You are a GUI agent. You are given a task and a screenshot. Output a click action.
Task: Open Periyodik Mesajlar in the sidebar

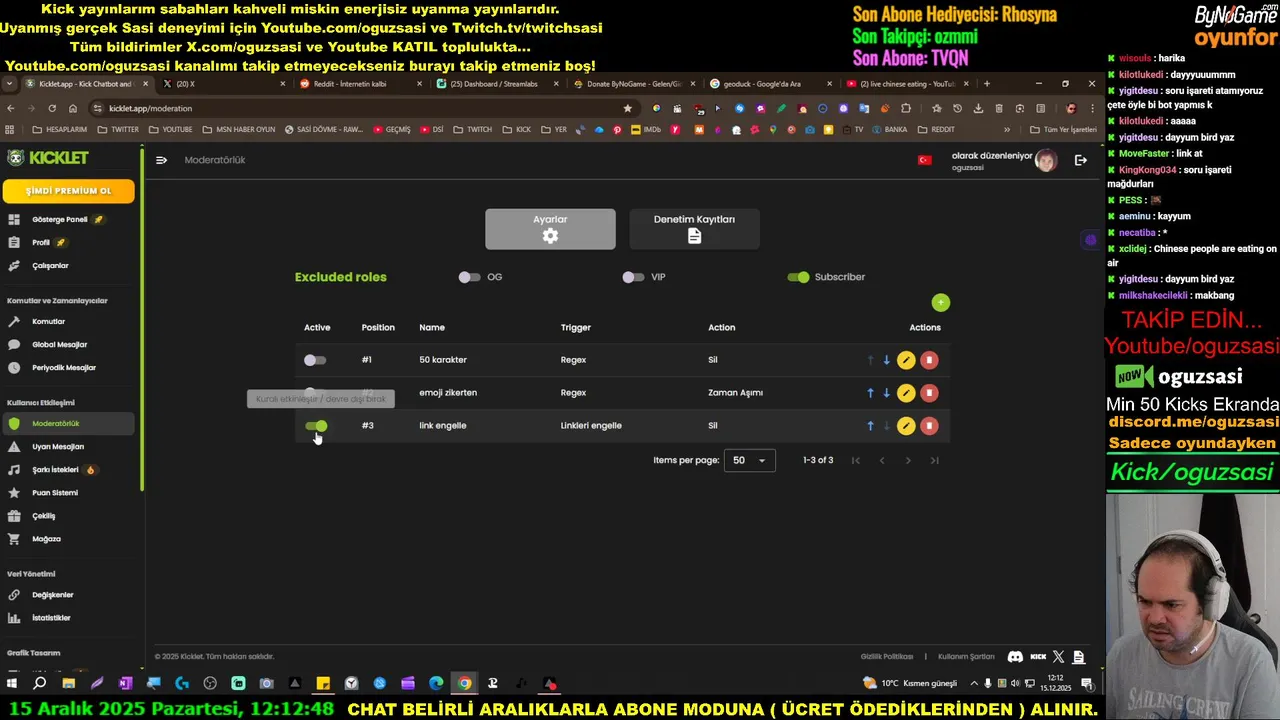pyautogui.click(x=69, y=368)
